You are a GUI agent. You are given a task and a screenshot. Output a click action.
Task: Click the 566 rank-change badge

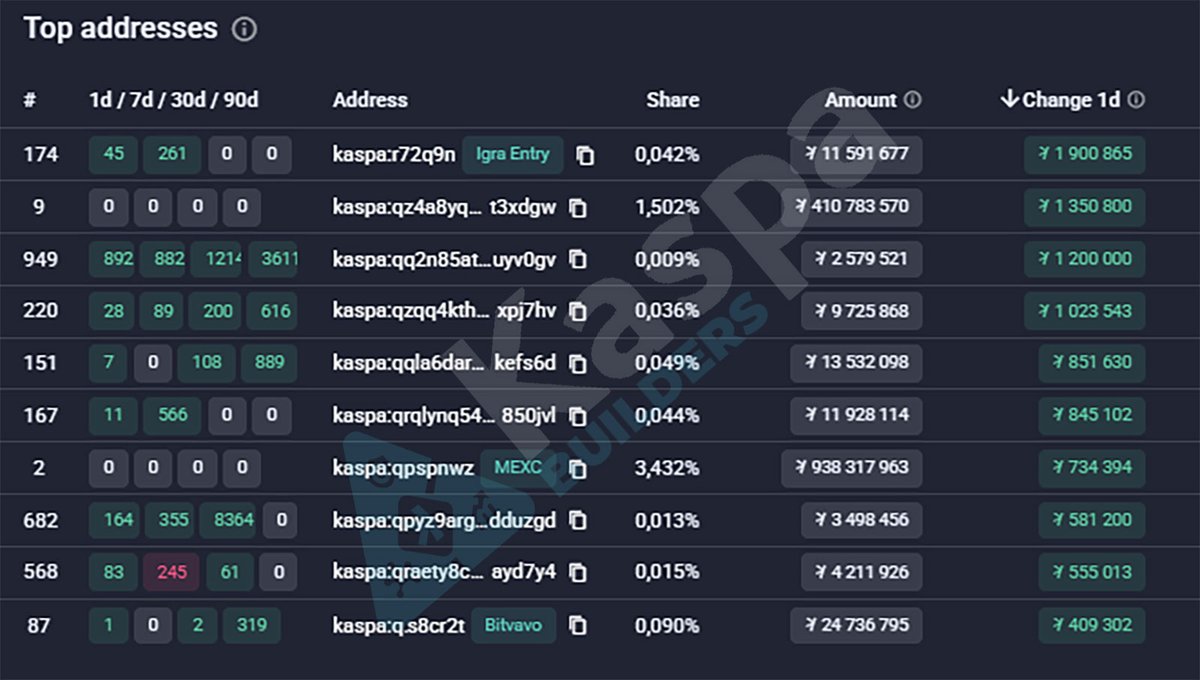[x=172, y=416]
